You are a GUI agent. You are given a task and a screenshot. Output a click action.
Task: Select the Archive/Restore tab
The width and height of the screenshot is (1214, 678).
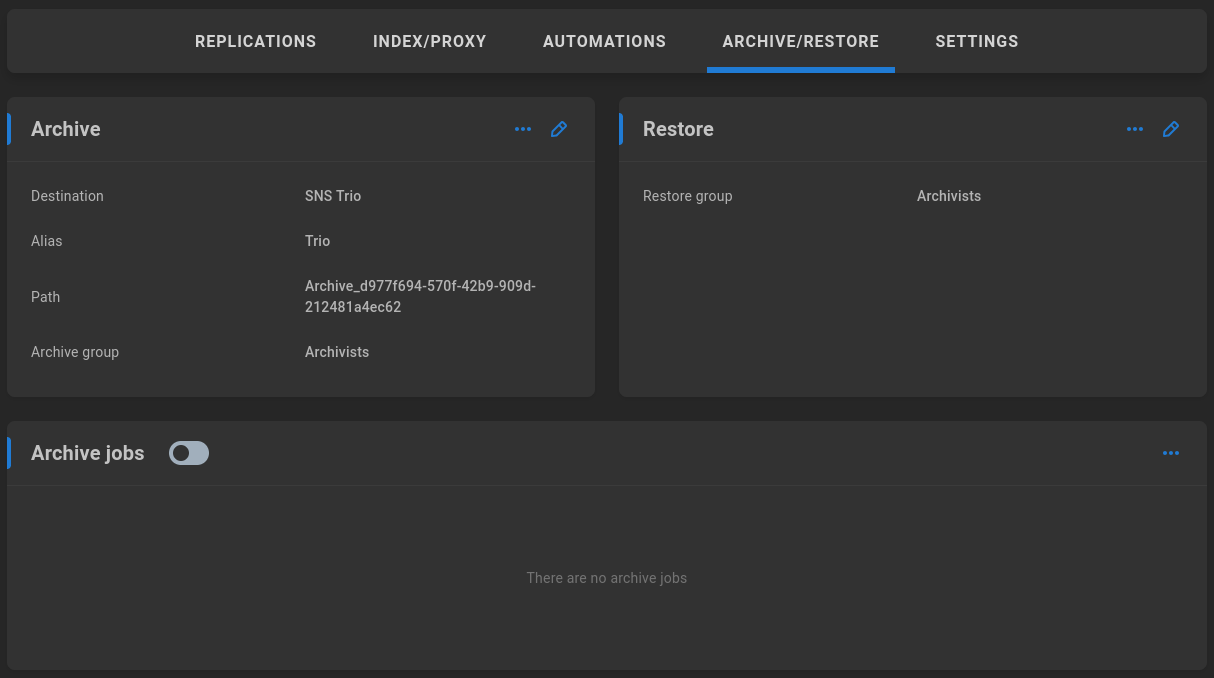(x=801, y=41)
